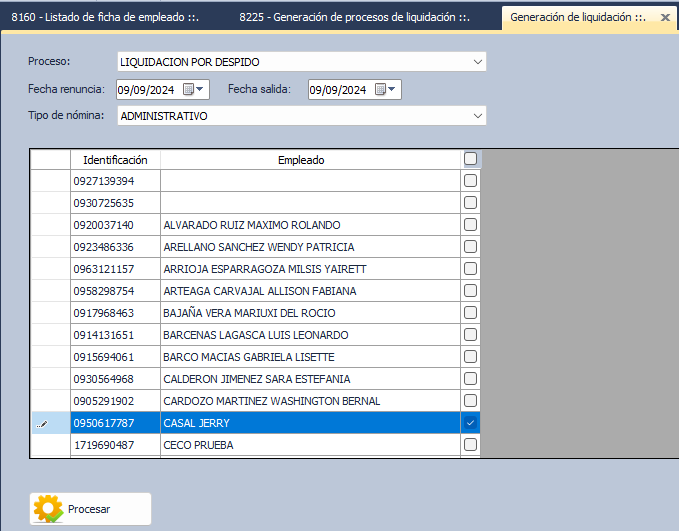The image size is (679, 531).
Task: Click the pencil edit icon beside CASAL JERRY
Action: (x=42, y=424)
